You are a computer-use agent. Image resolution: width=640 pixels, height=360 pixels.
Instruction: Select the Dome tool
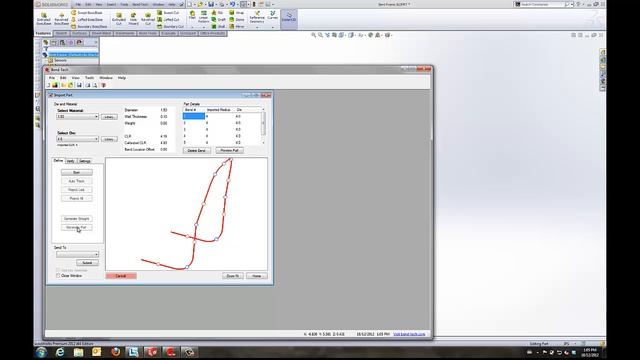click(x=237, y=19)
